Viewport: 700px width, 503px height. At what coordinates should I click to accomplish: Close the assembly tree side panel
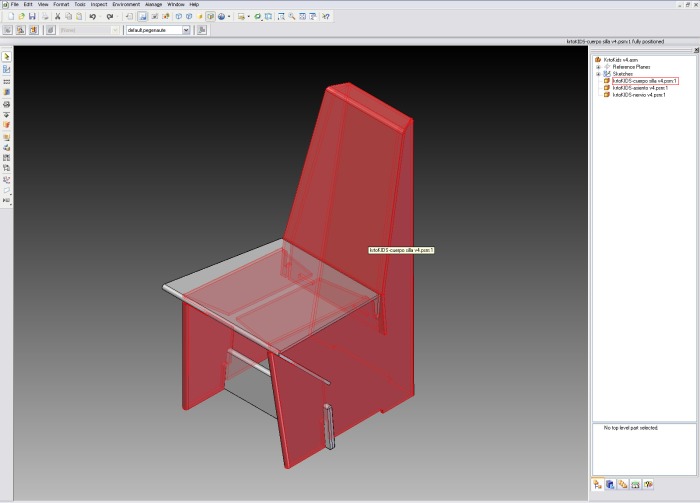coord(695,50)
